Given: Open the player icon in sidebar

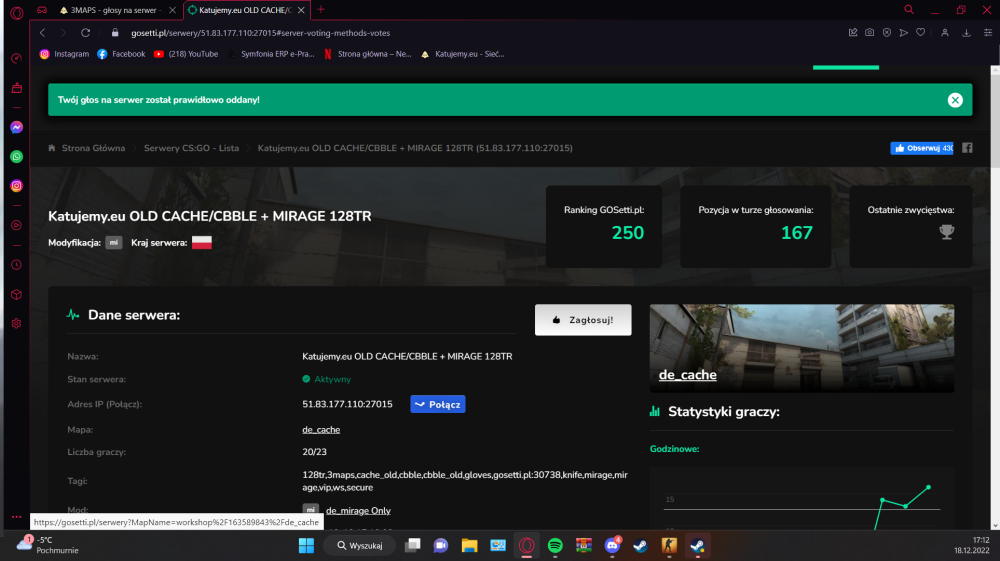Looking at the screenshot, I should 17,225.
